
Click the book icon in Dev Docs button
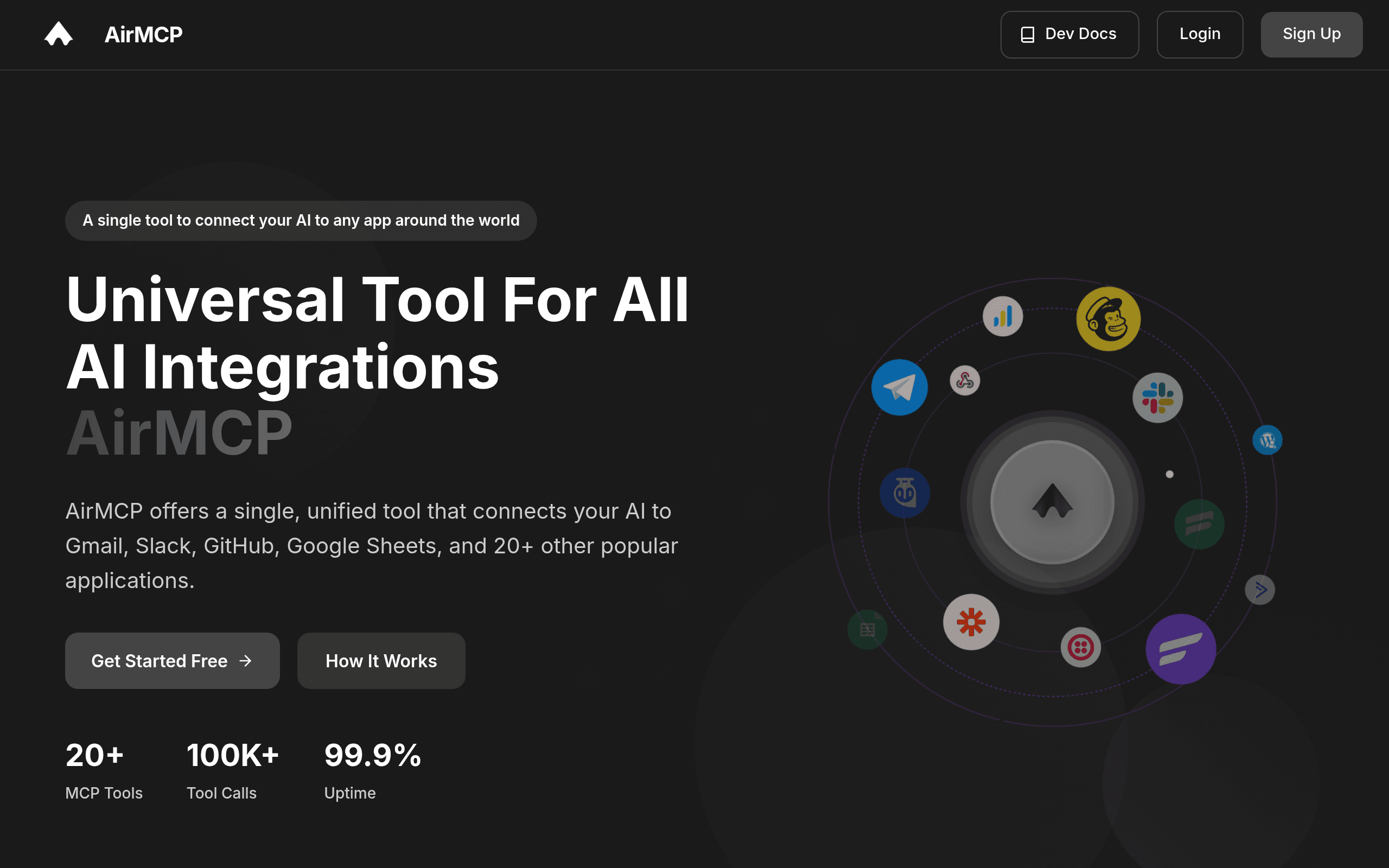[x=1028, y=34]
